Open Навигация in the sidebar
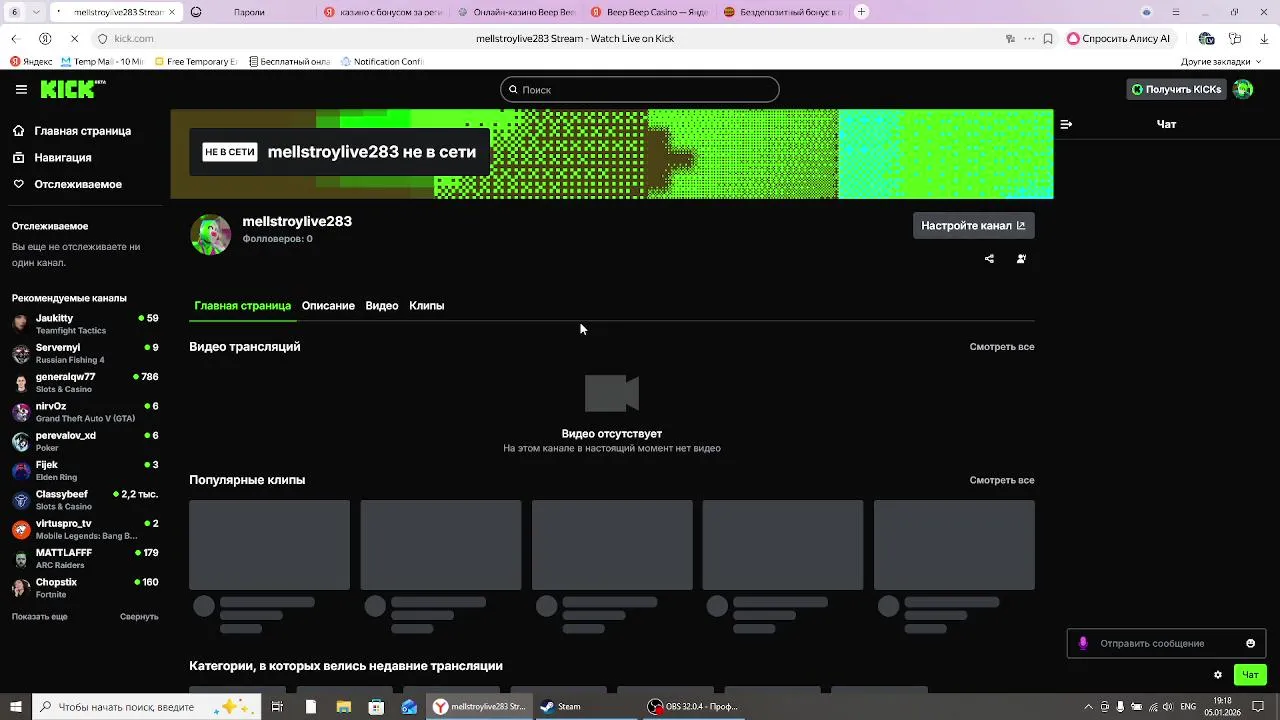 coord(62,158)
